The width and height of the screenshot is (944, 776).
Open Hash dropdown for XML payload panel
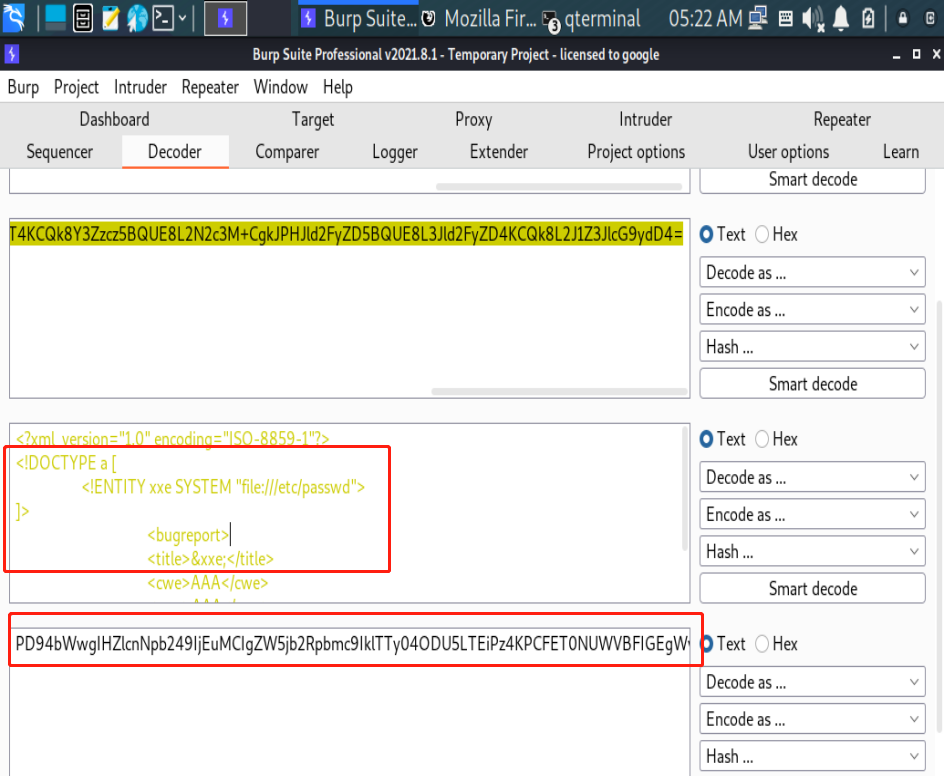(x=812, y=551)
